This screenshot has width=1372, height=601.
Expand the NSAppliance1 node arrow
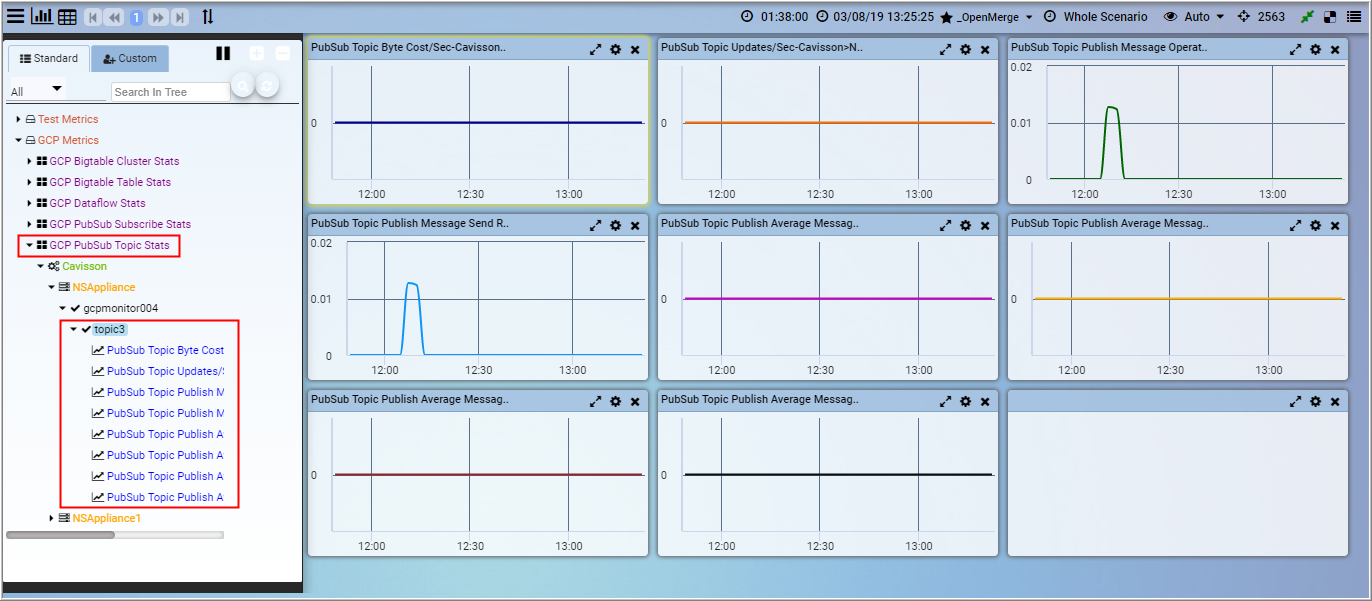(52, 518)
